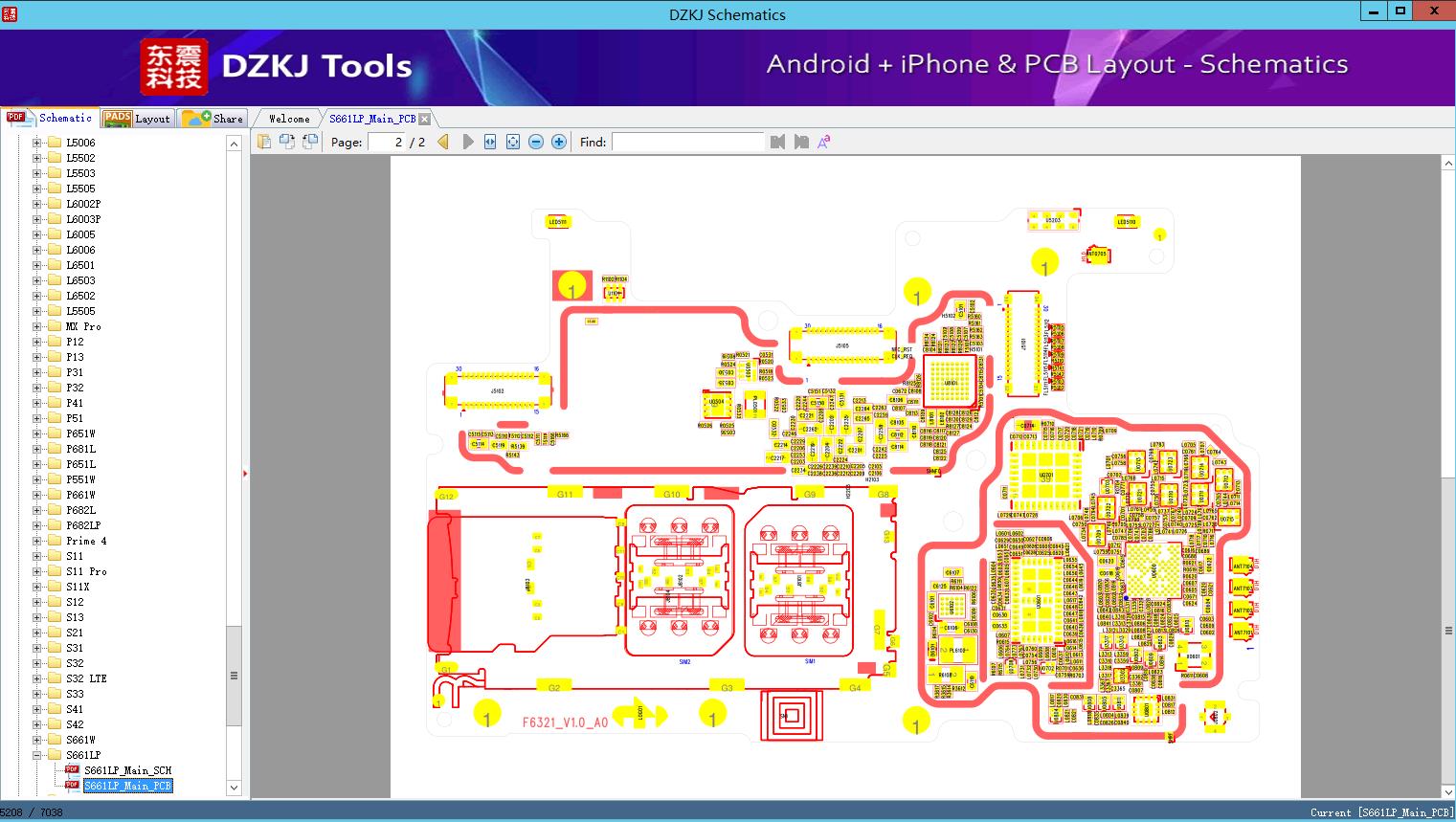This screenshot has width=1456, height=822.
Task: Click the tree scrollbar up arrow
Action: [x=234, y=144]
